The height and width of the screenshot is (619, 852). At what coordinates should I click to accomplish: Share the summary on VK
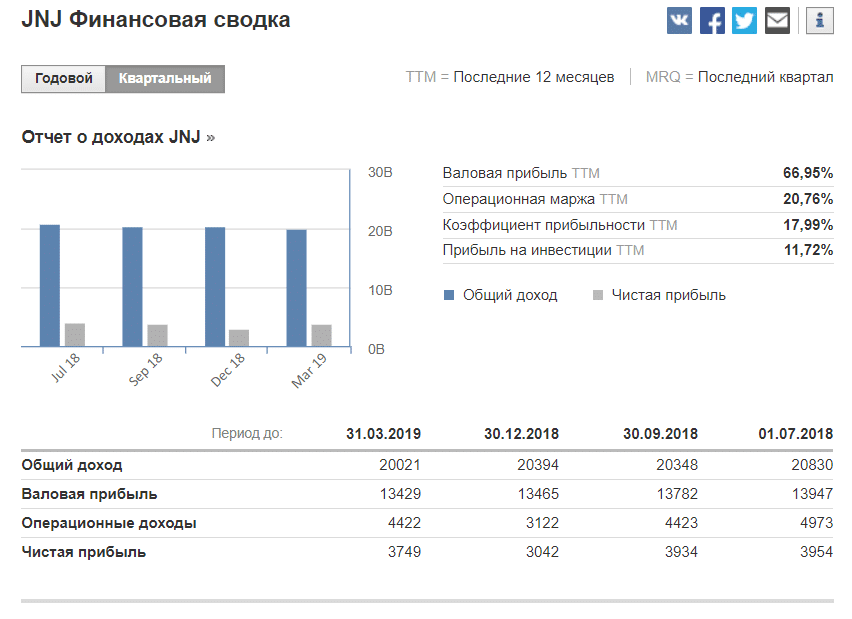[679, 21]
